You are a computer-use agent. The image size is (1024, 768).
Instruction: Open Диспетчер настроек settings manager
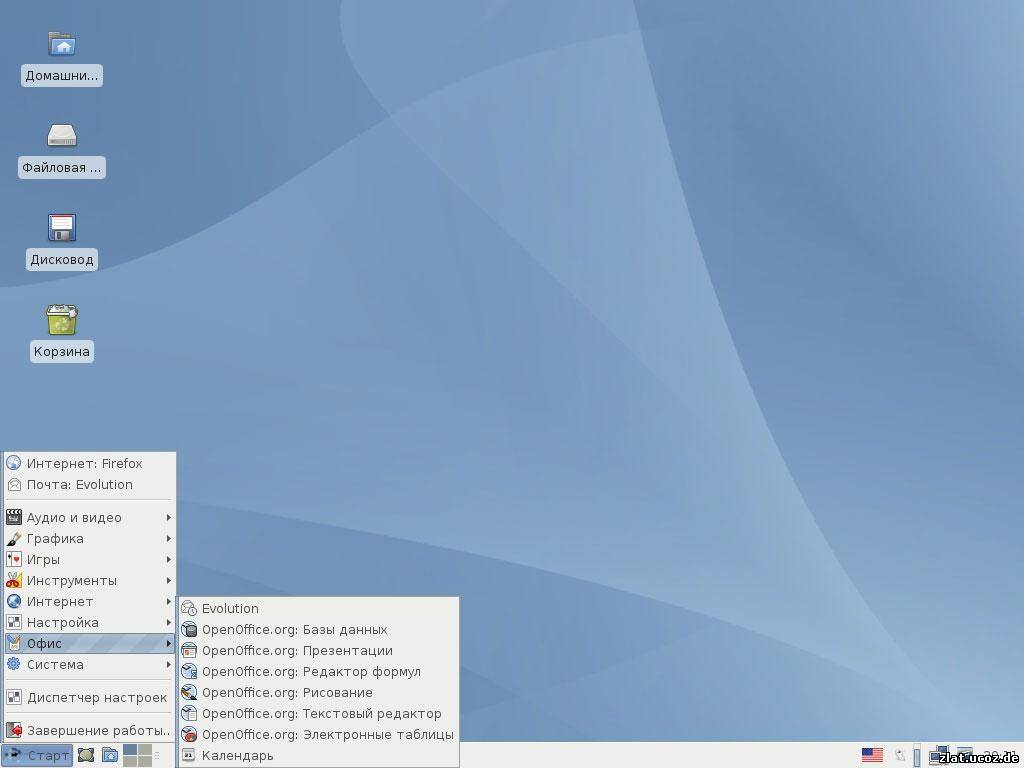89,697
